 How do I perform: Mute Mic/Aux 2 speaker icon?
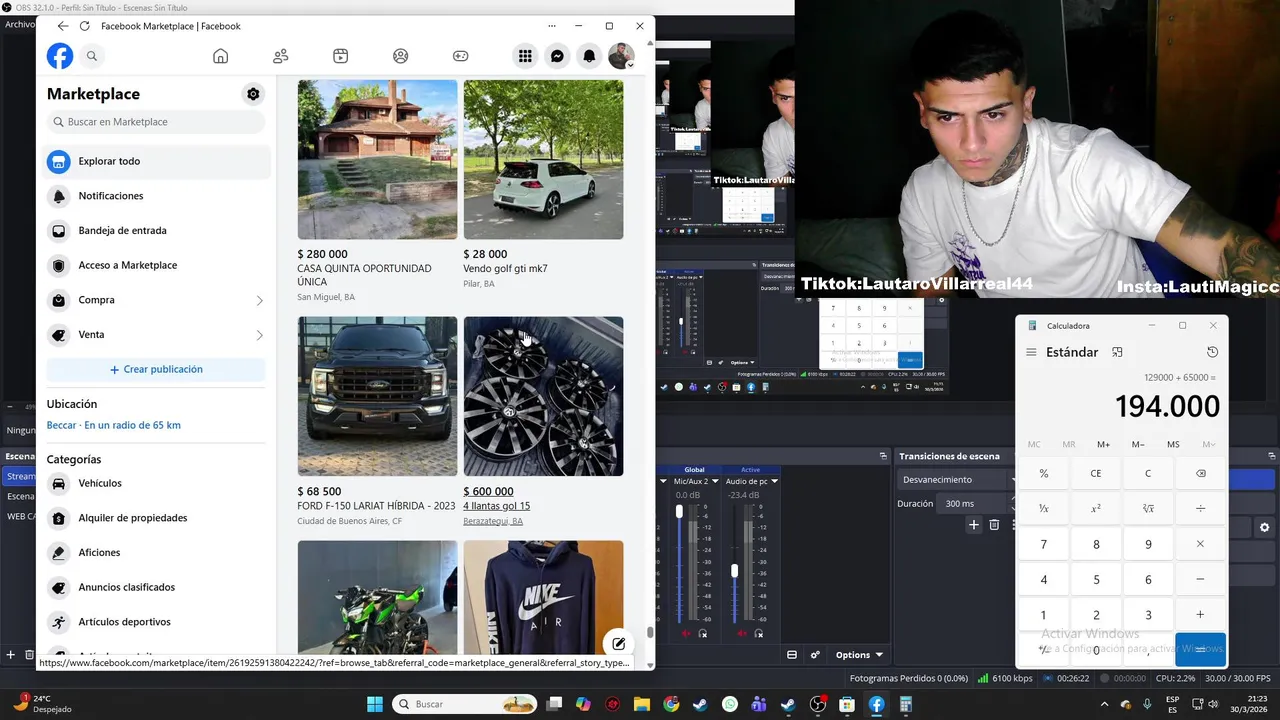(686, 634)
